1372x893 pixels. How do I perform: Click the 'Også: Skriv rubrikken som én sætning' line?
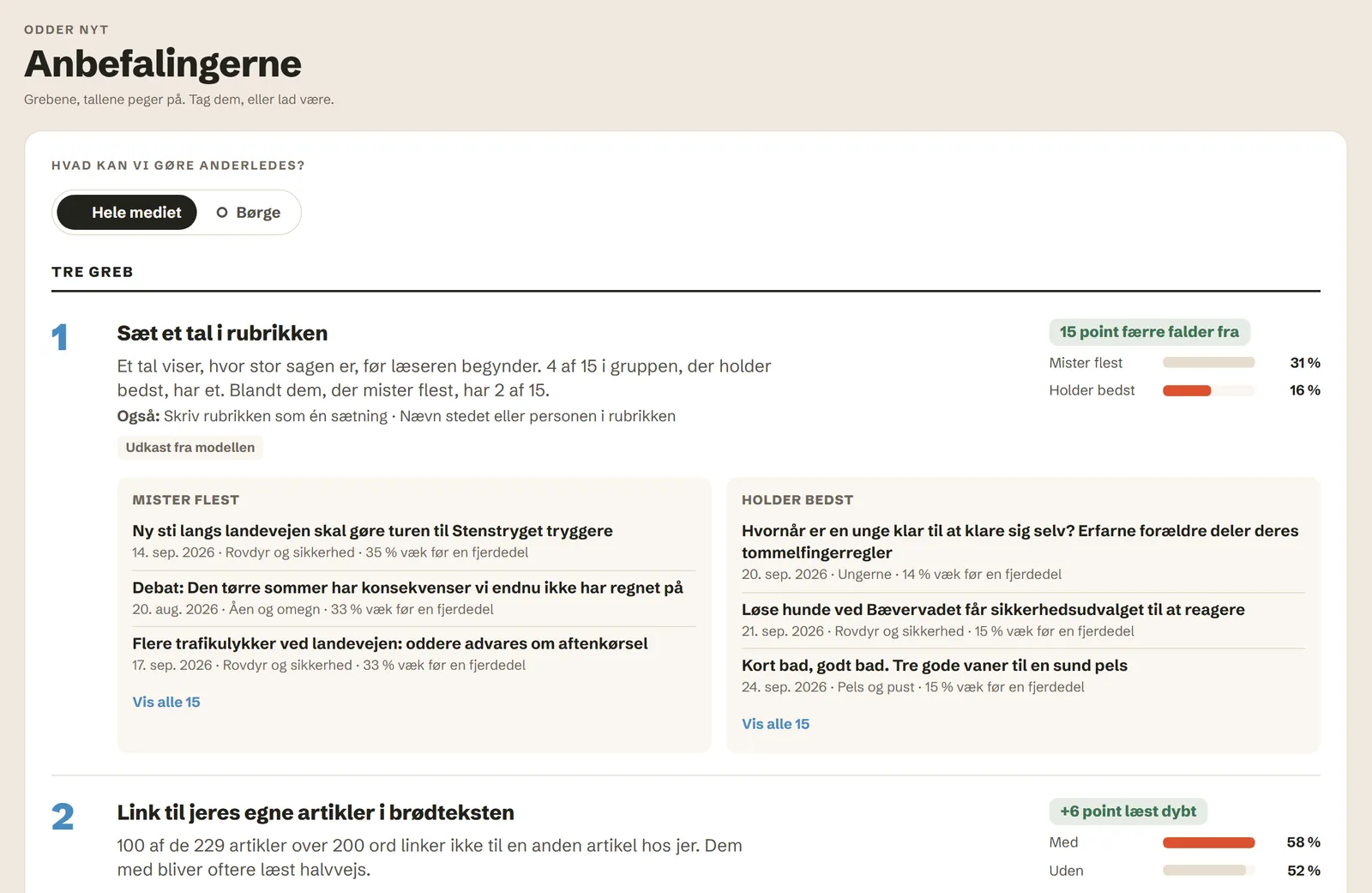[x=396, y=416]
